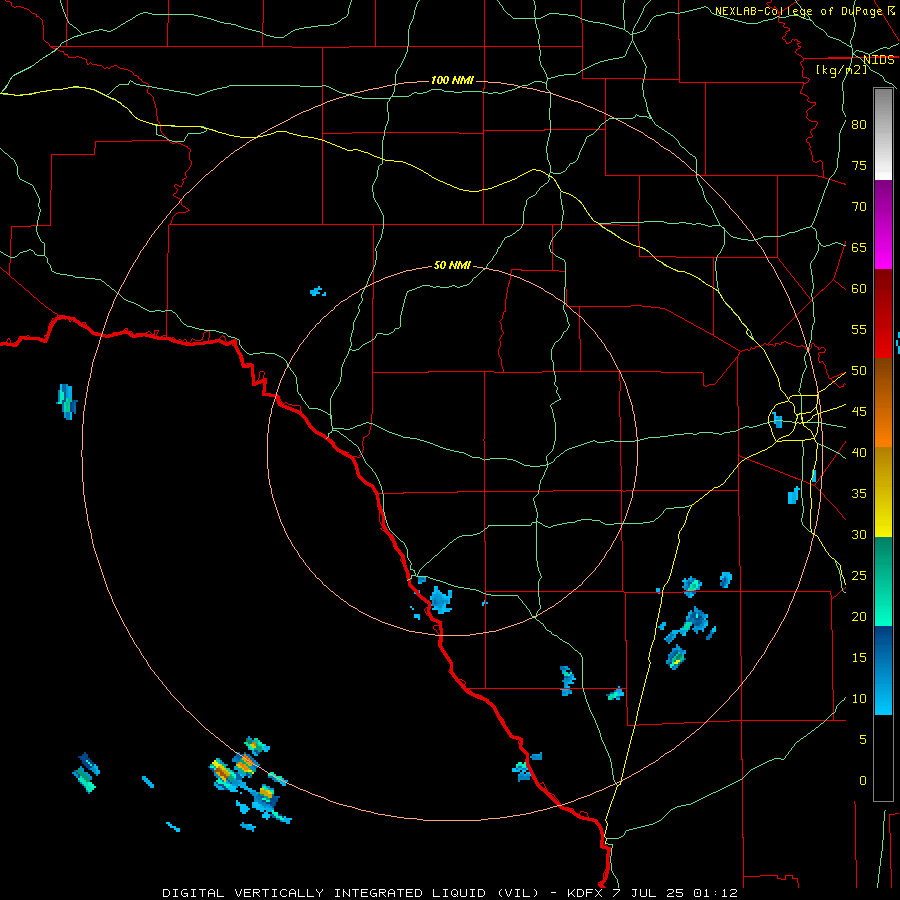
Task: Select the yellow segment of the color scale
Action: point(883,491)
